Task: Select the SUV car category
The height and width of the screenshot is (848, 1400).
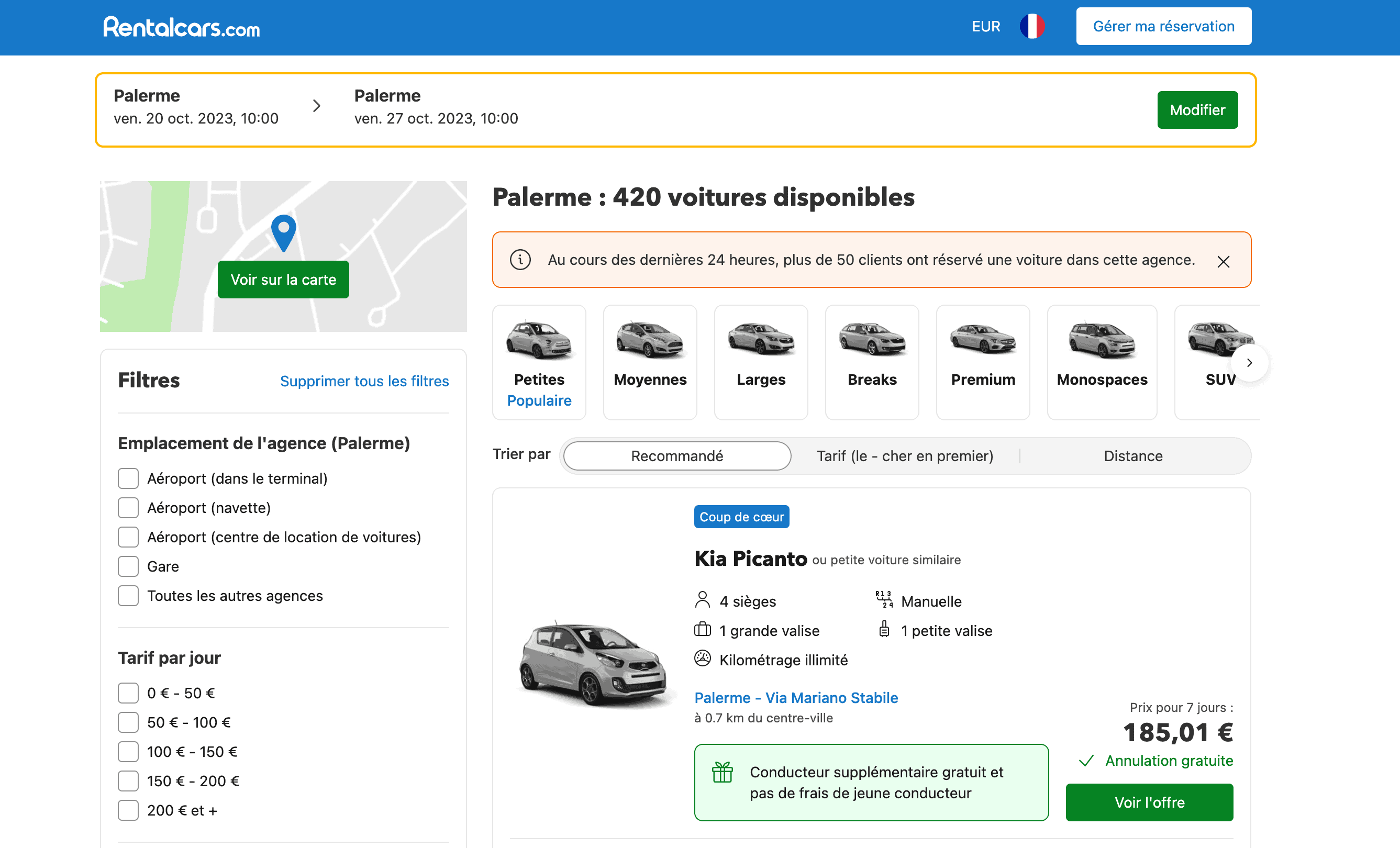Action: (x=1217, y=362)
